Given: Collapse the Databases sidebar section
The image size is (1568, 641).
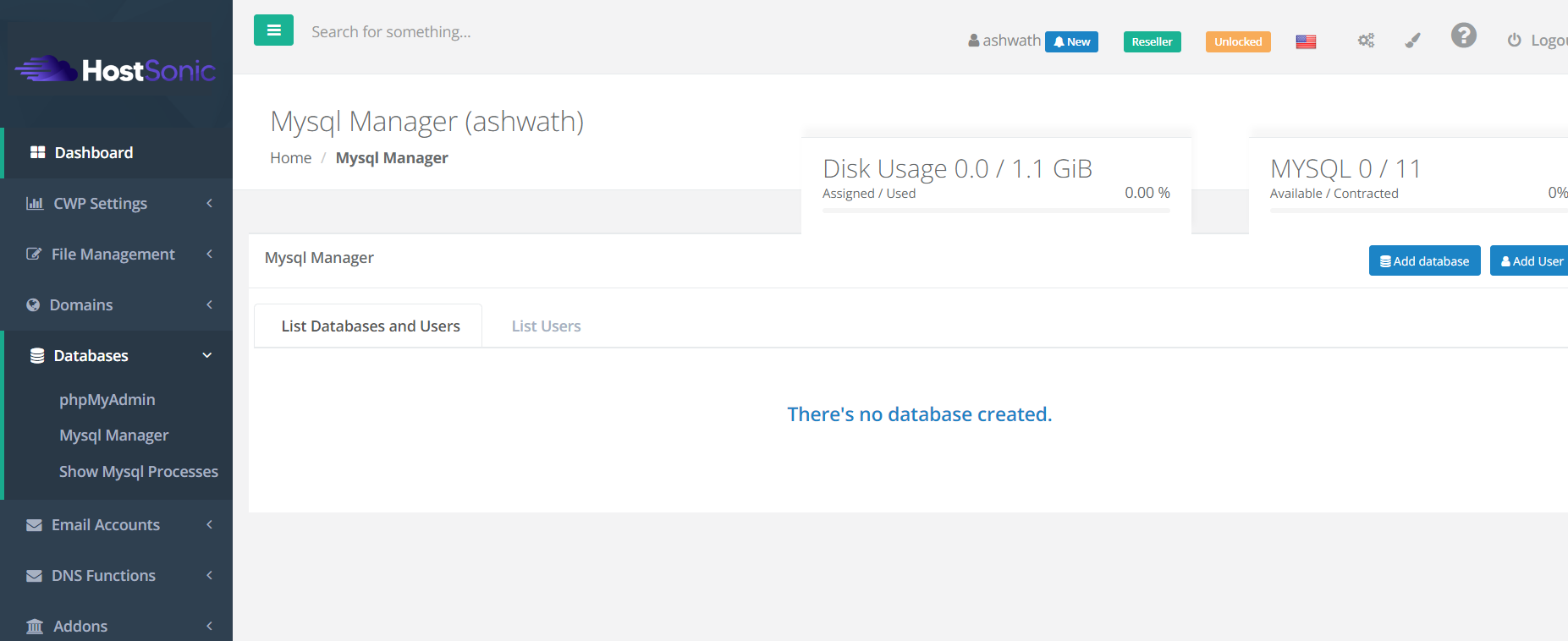Looking at the screenshot, I should pyautogui.click(x=91, y=356).
